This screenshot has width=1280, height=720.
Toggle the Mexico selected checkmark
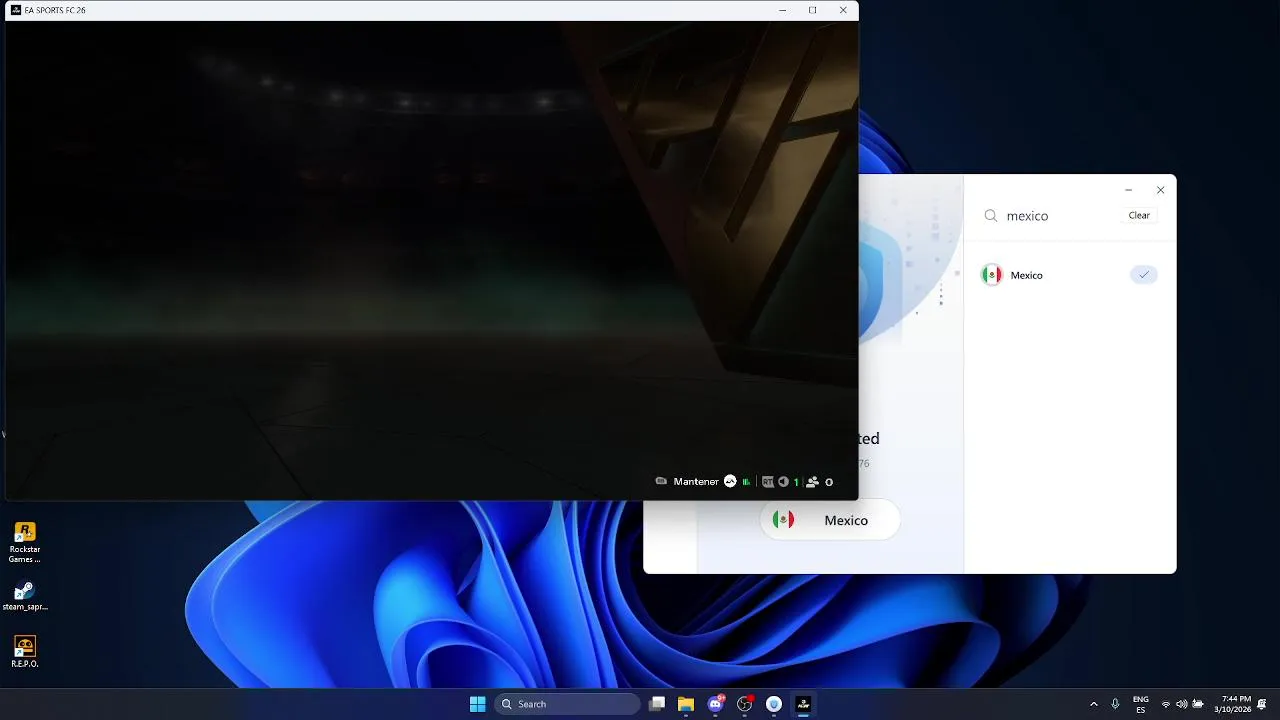1144,275
